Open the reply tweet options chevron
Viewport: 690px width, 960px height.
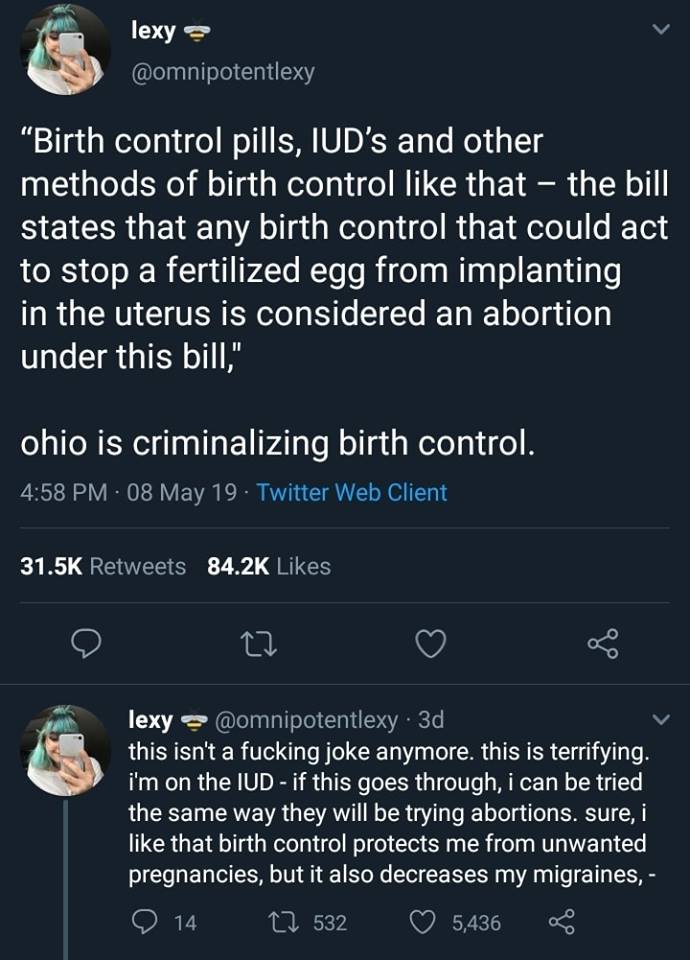pyautogui.click(x=659, y=719)
